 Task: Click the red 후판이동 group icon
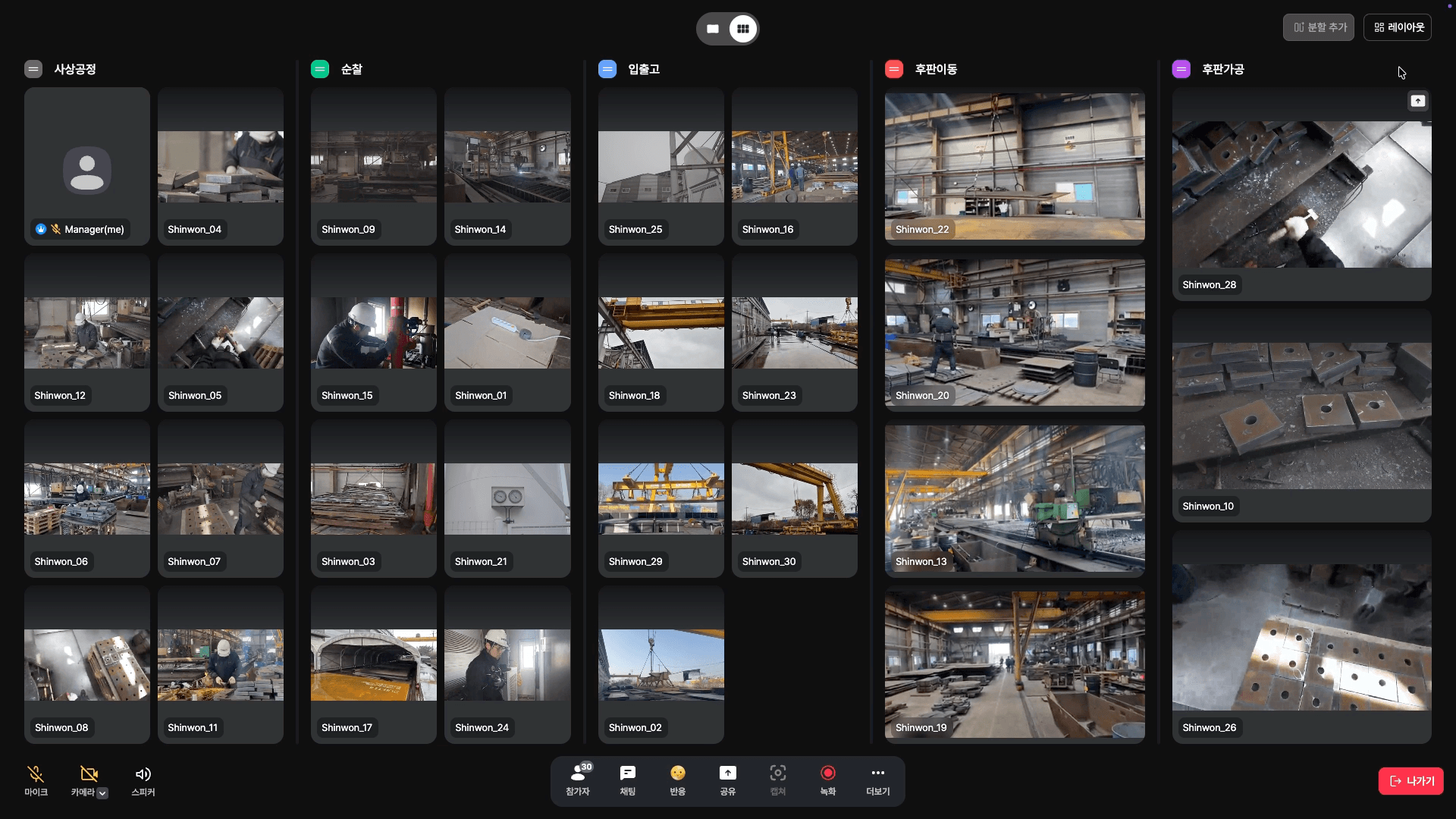pyautogui.click(x=894, y=69)
